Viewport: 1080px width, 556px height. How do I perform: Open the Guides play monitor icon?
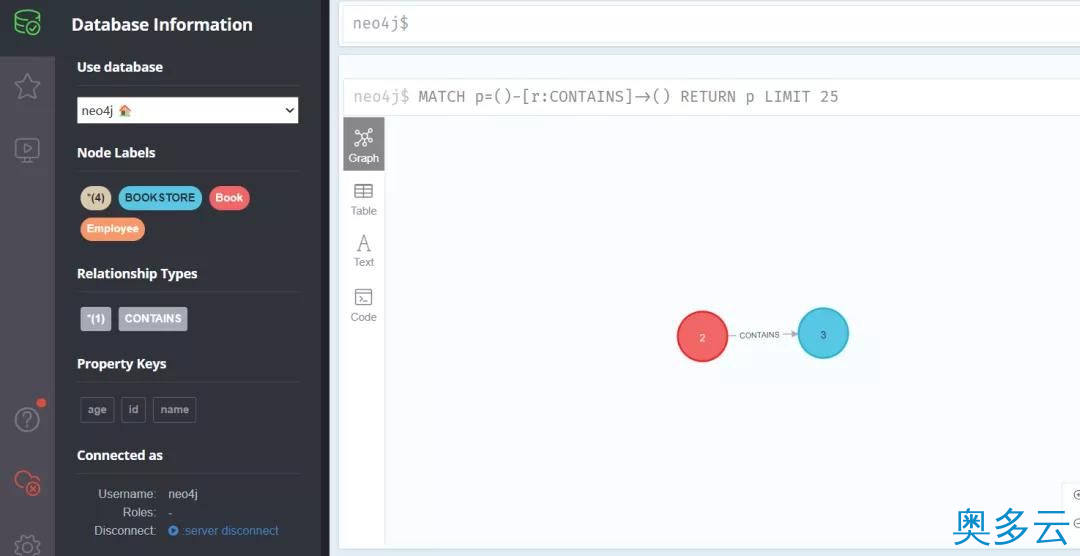pyautogui.click(x=27, y=150)
